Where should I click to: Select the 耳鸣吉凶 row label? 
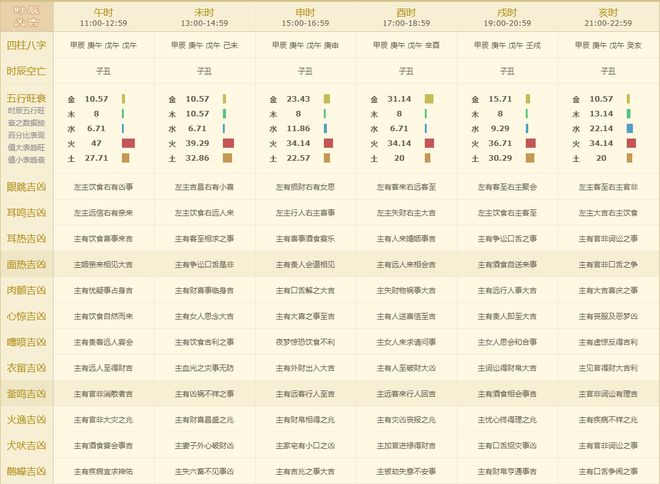point(27,213)
